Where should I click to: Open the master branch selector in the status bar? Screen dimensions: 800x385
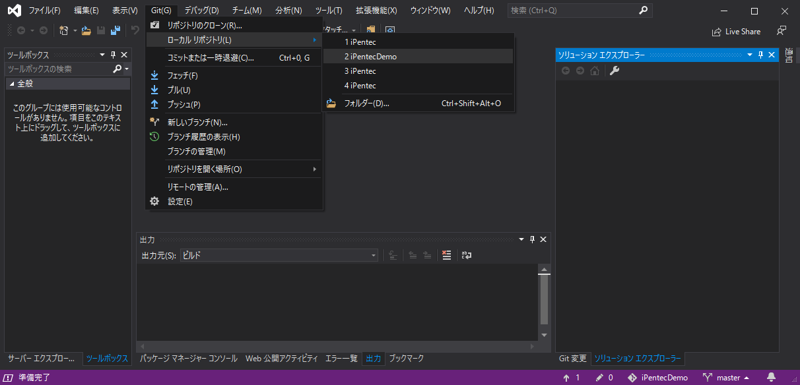pos(727,378)
